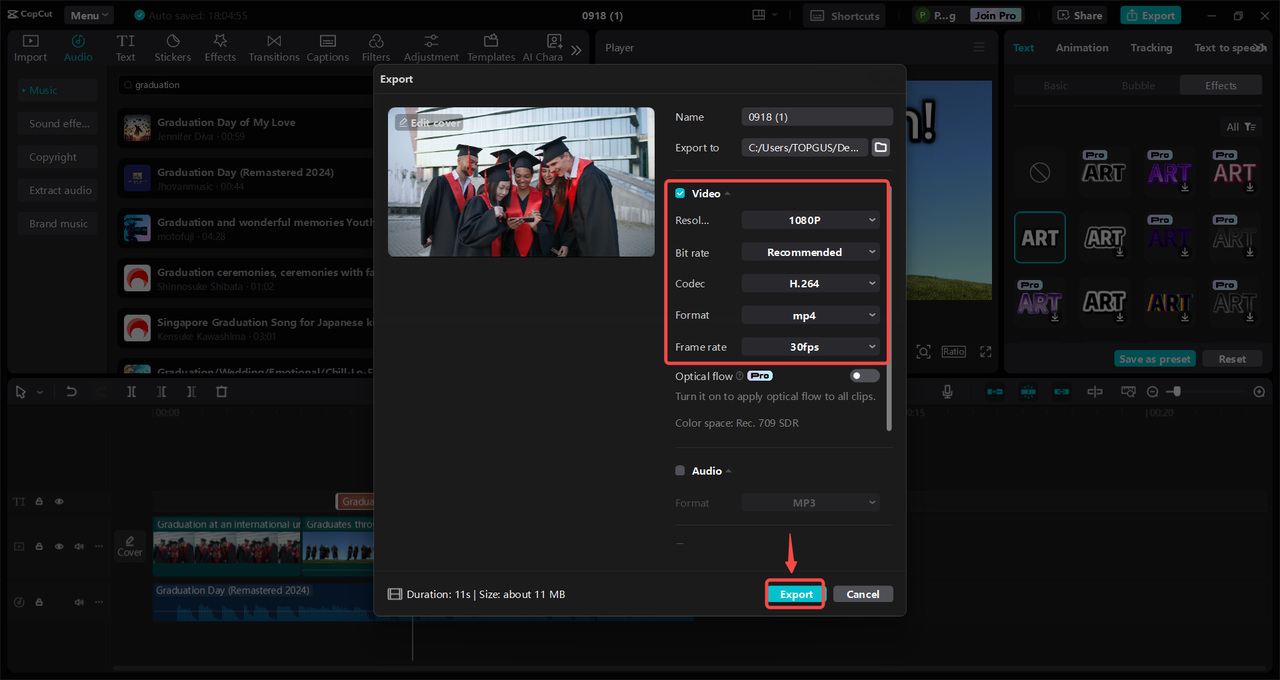Image resolution: width=1280 pixels, height=680 pixels.
Task: Open the Adjustment panel
Action: [x=431, y=48]
